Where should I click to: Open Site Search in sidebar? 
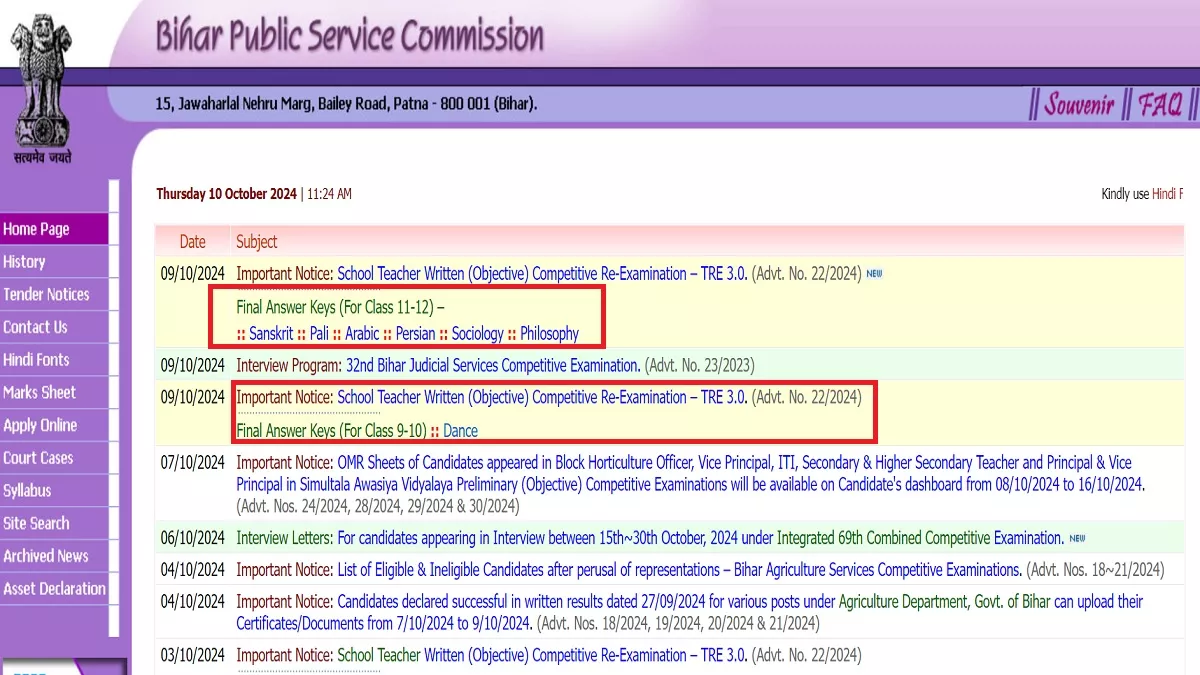click(x=55, y=523)
